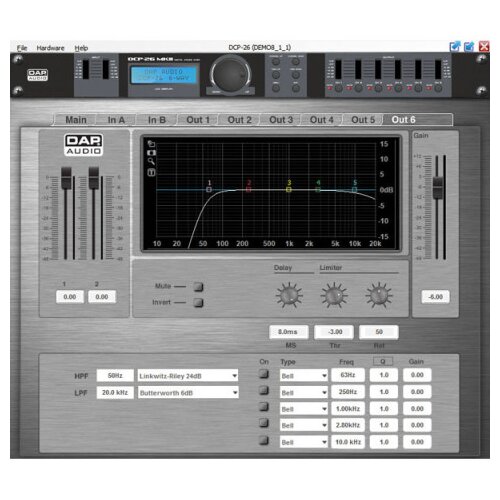The height and width of the screenshot is (500, 500).
Task: Click the large data wheel on the rack unit
Action: click(230, 74)
